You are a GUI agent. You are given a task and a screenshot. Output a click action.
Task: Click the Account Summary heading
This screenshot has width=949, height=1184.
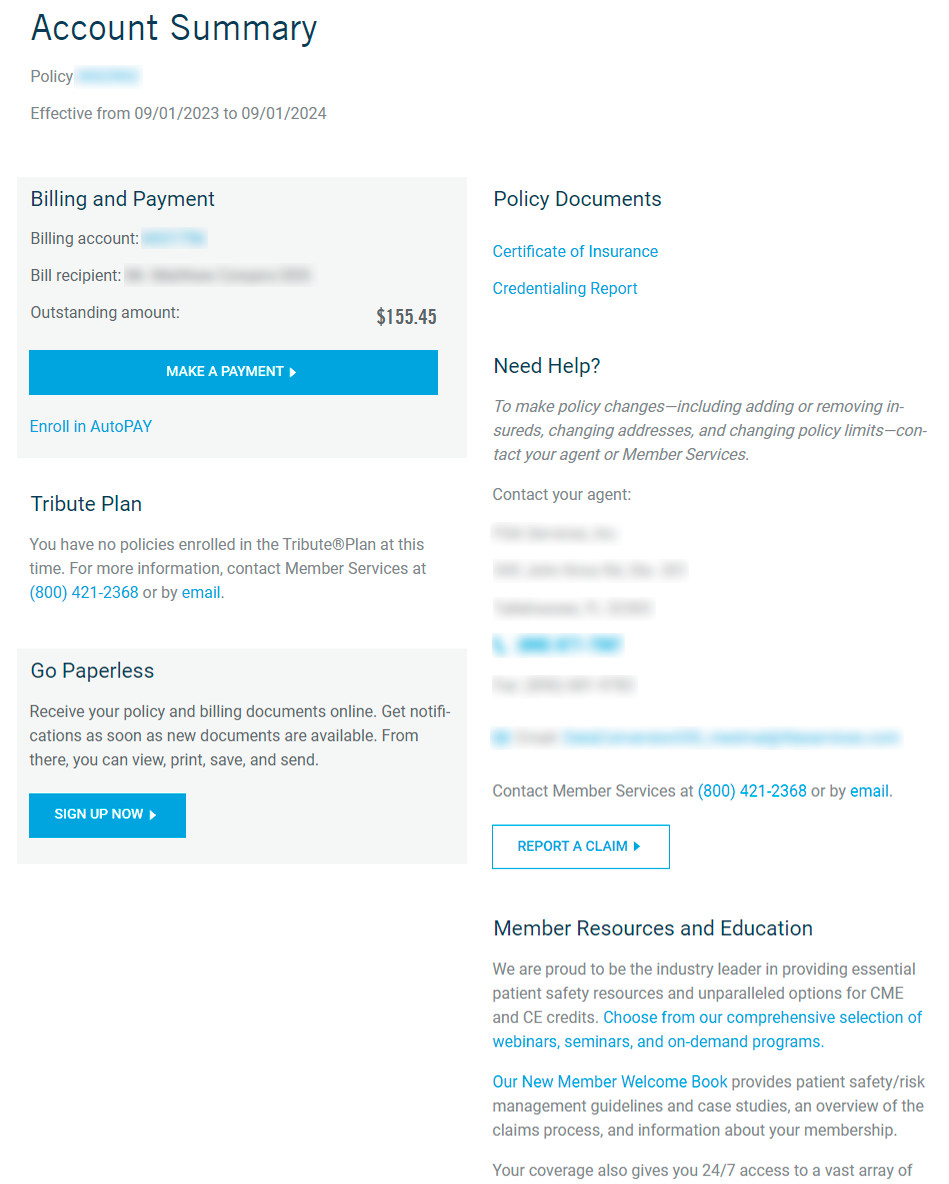[174, 28]
